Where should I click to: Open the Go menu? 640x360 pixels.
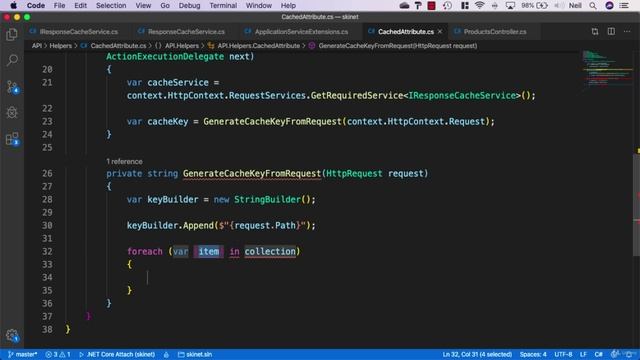[x=165, y=5]
